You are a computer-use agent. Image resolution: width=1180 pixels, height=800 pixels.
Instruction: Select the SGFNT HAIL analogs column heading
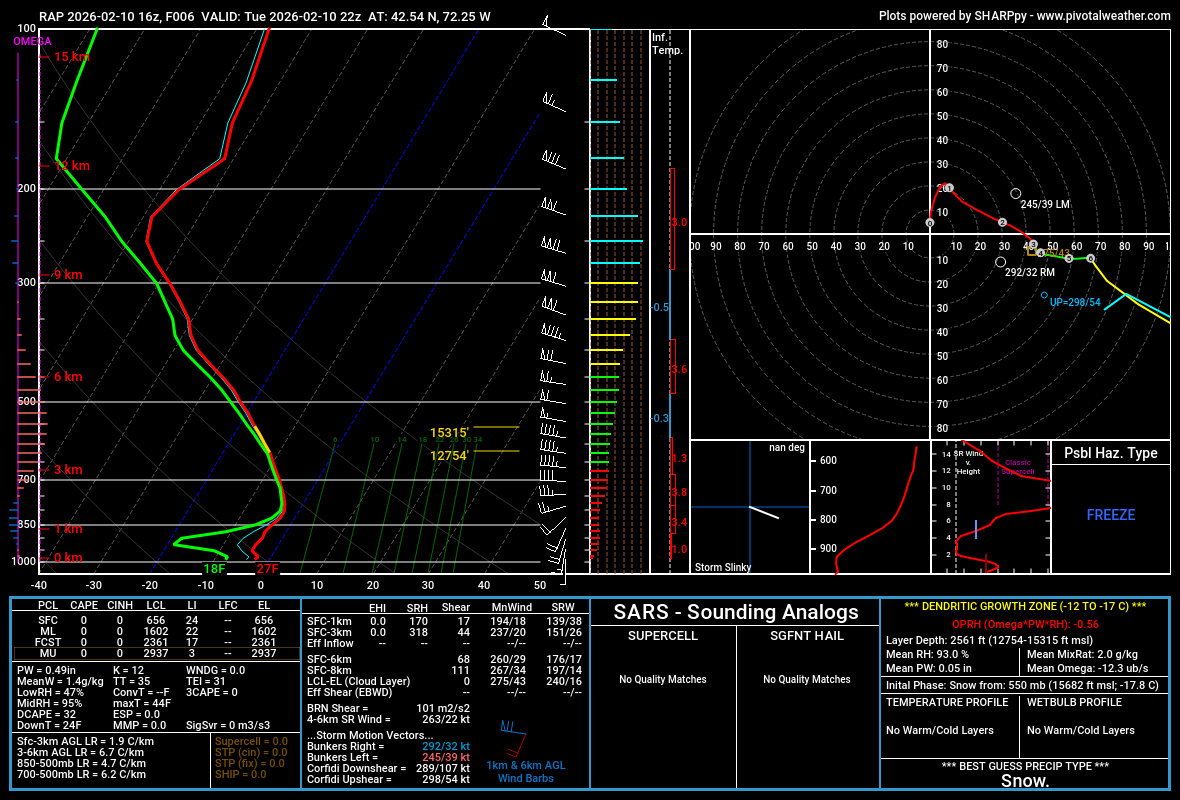[x=808, y=636]
